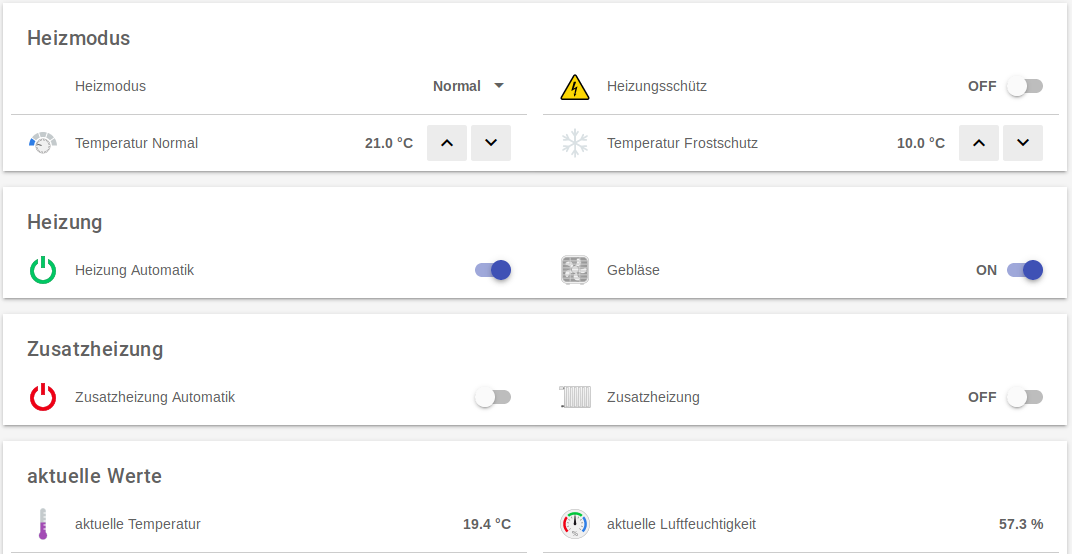1072x554 pixels.
Task: Lower Temperatur Frostschutz with the down arrow
Action: pyautogui.click(x=1023, y=143)
